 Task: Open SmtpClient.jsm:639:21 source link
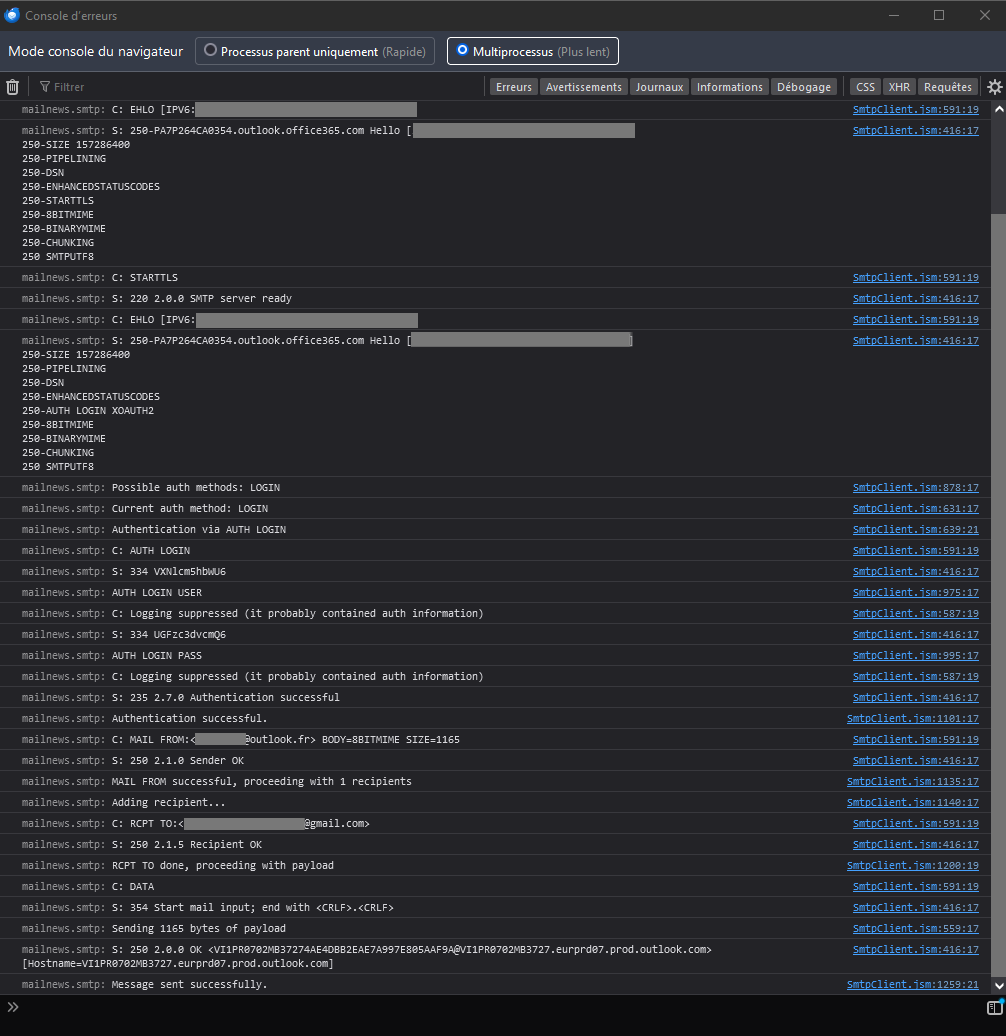click(916, 529)
